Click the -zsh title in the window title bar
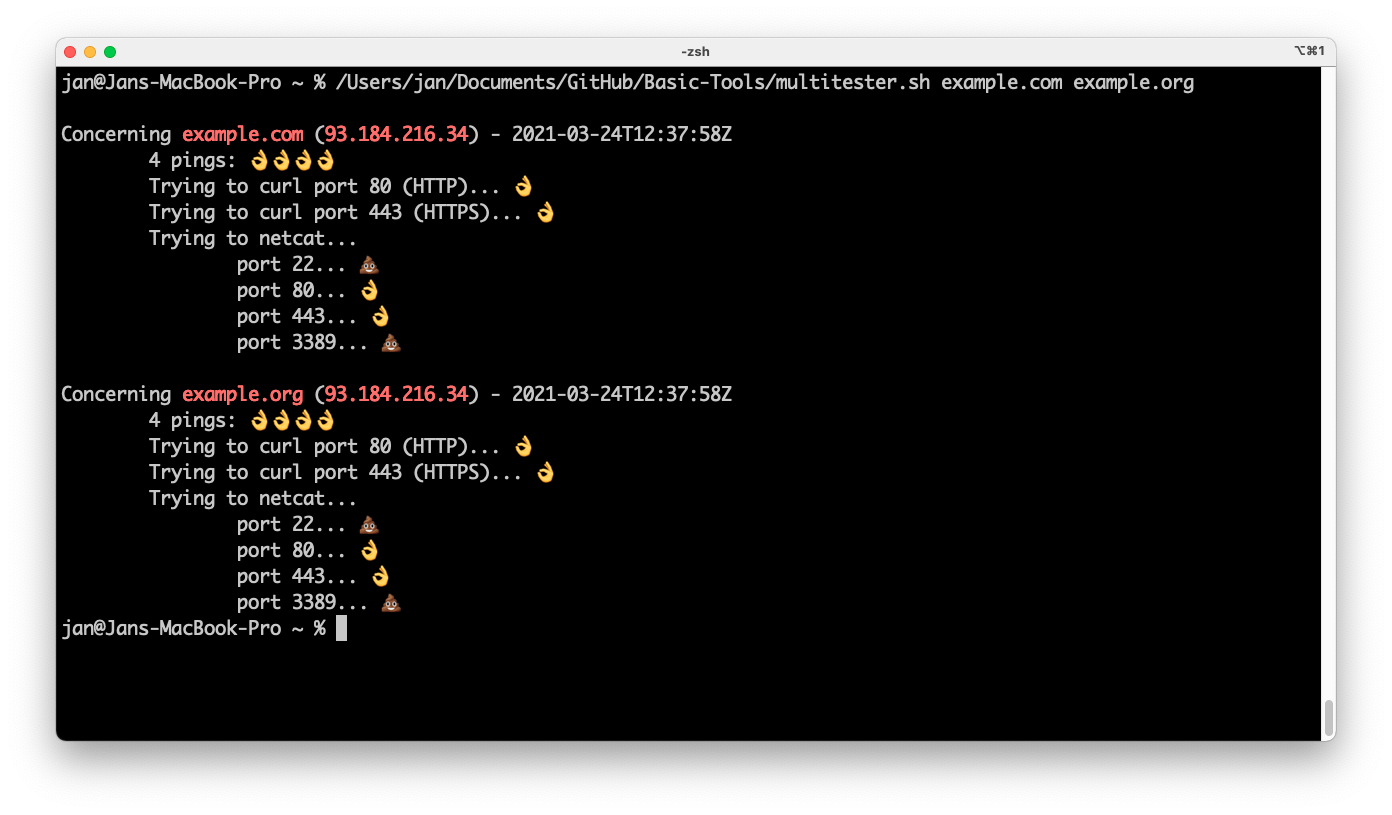The height and width of the screenshot is (815, 1392). click(695, 51)
